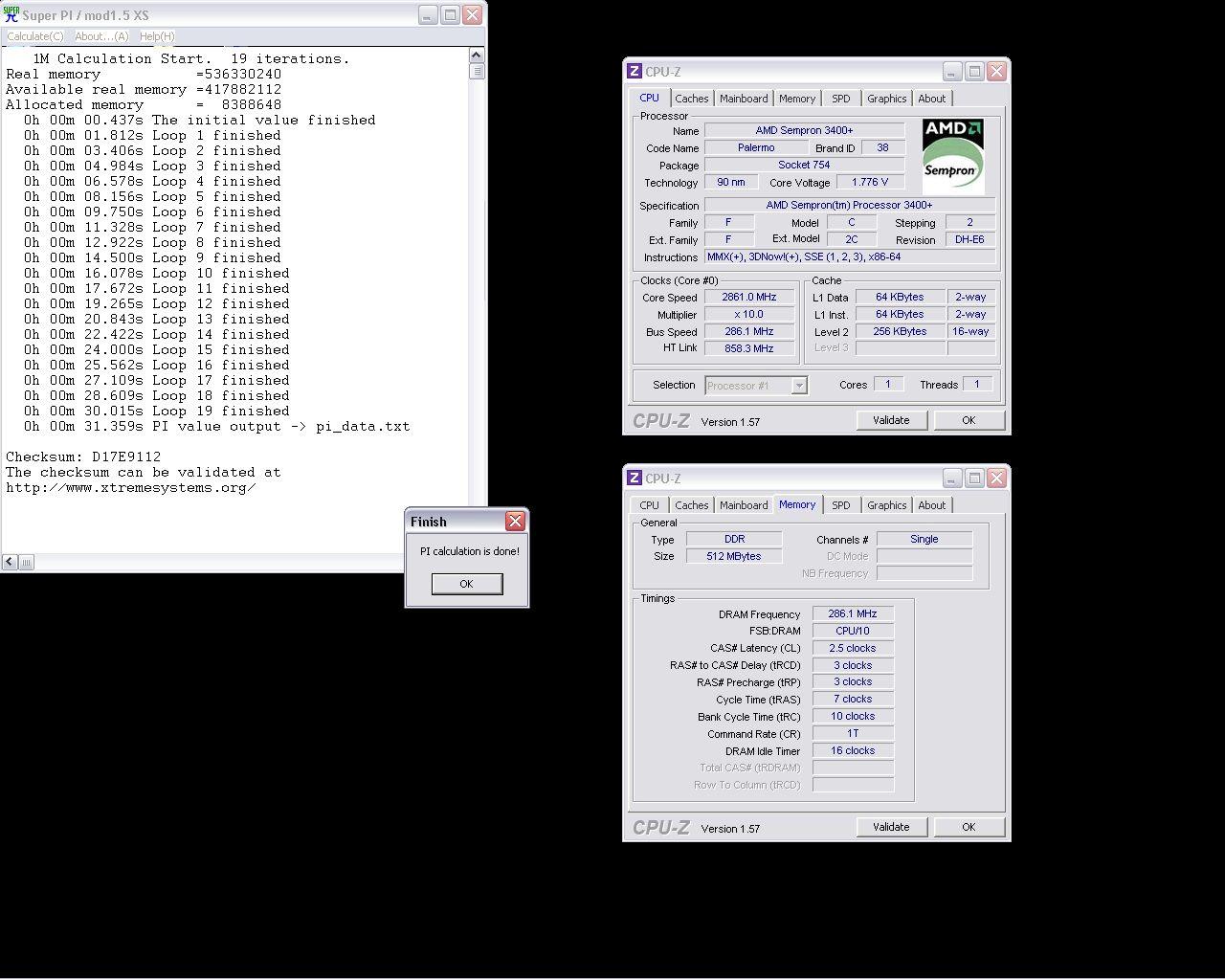
Task: Switch to About tab in lower CPU-Z window
Action: (931, 505)
